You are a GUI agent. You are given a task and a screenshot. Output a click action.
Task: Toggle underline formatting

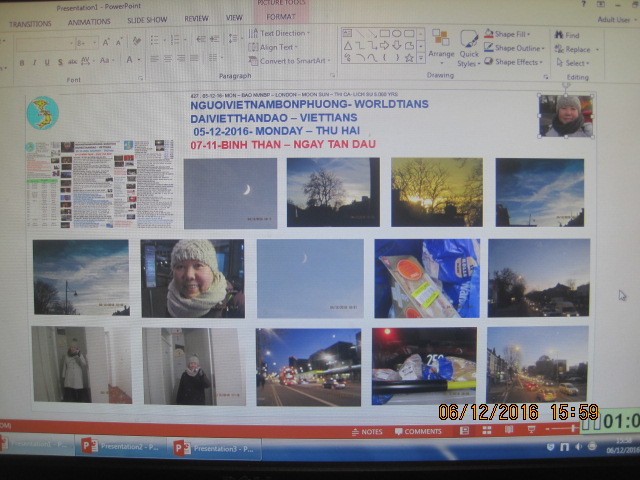pos(47,62)
